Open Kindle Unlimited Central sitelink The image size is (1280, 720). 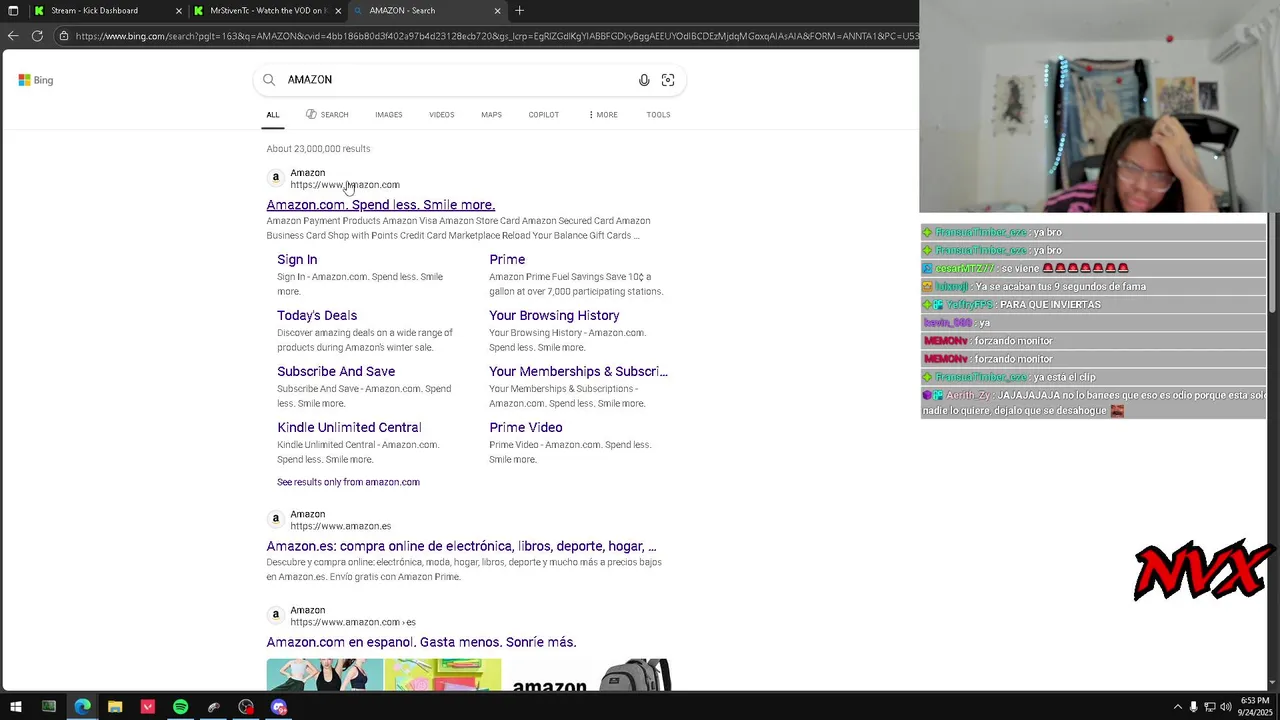click(349, 428)
